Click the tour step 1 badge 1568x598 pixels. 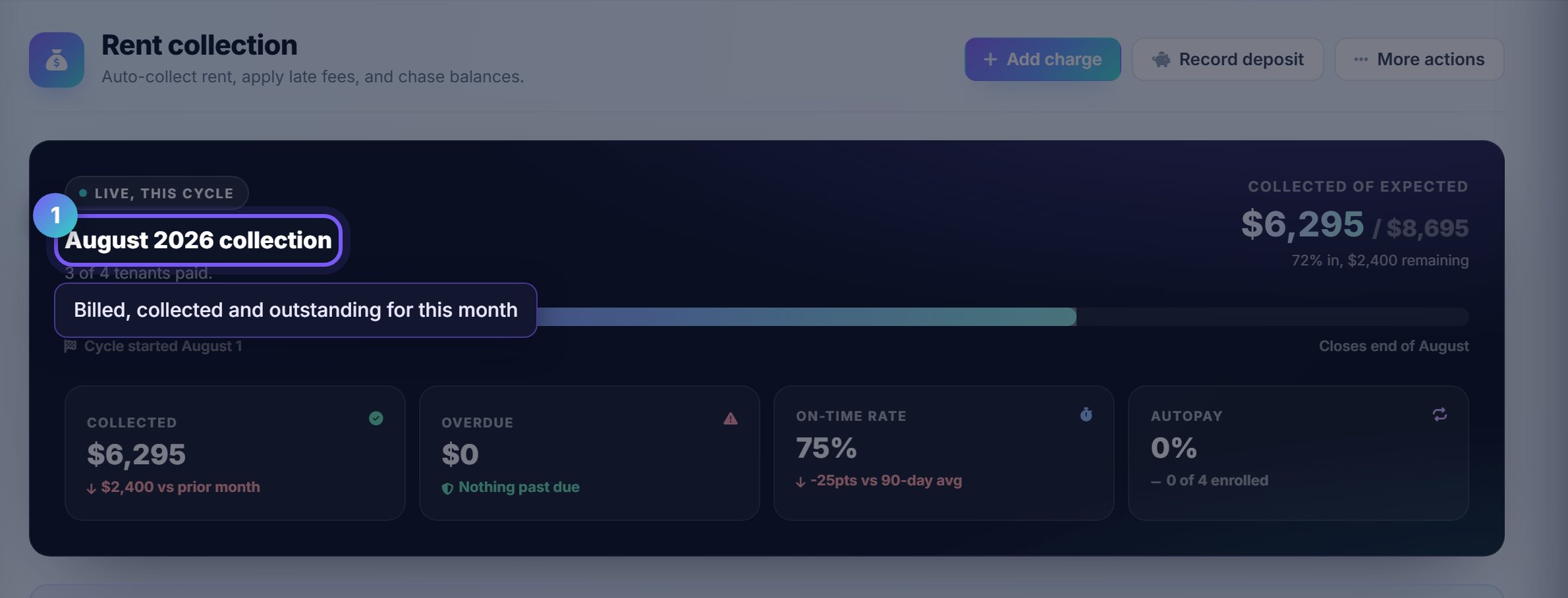point(55,215)
